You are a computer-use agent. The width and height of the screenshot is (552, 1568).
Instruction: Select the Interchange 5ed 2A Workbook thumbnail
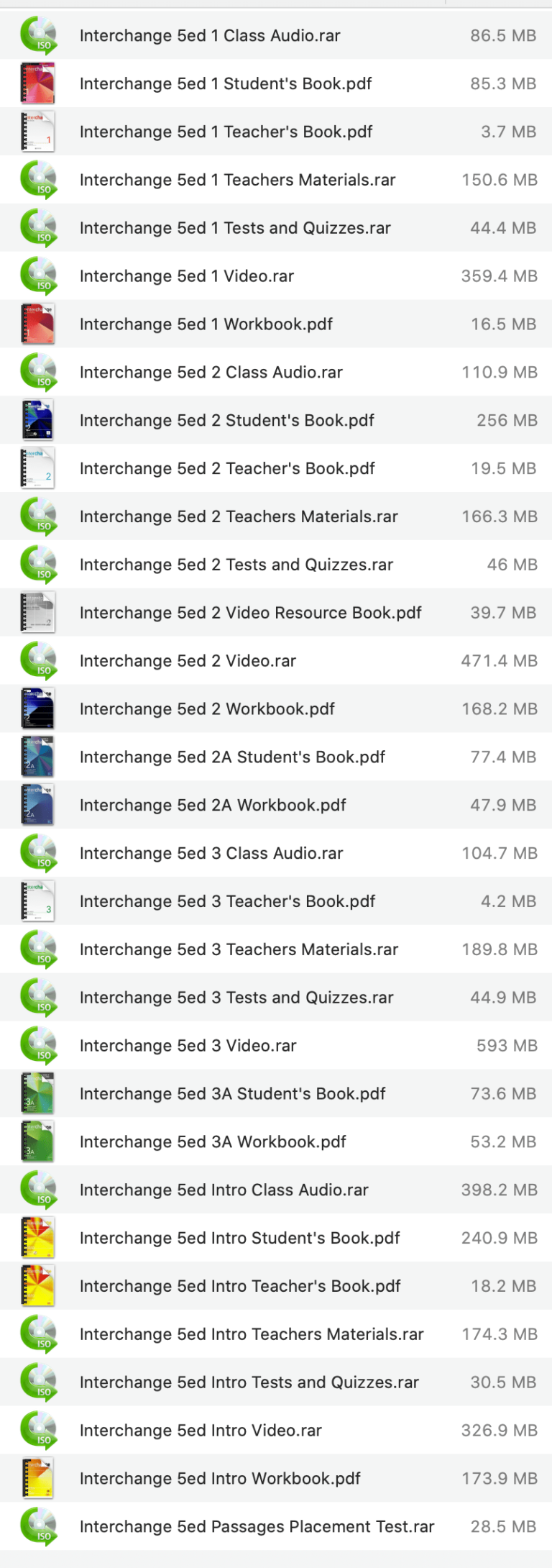[x=37, y=805]
